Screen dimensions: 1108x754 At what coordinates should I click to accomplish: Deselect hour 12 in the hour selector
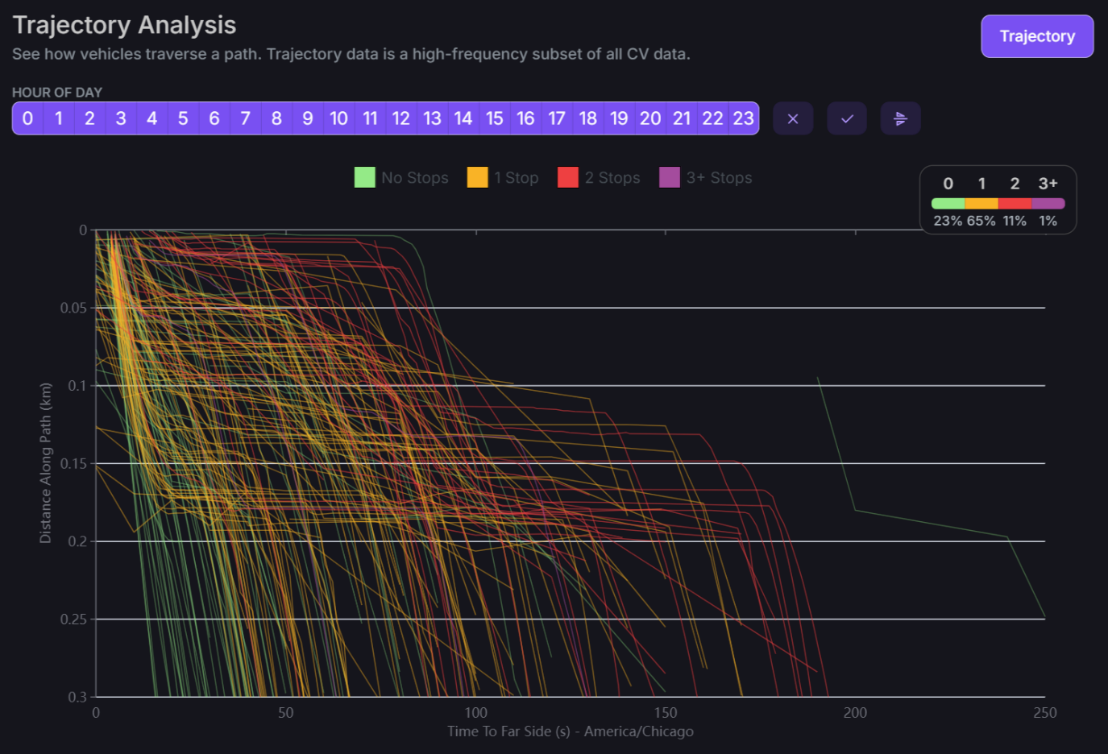click(x=401, y=119)
